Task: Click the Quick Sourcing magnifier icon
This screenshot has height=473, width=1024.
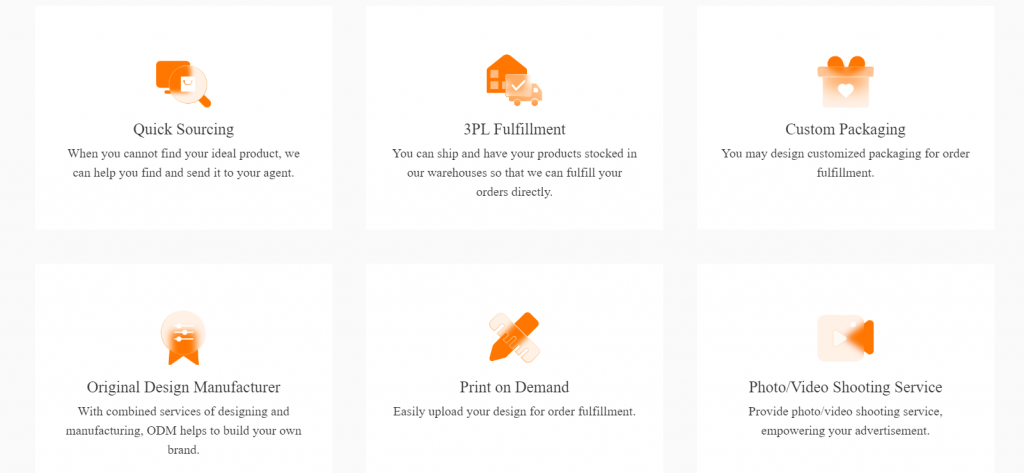Action: 184,84
